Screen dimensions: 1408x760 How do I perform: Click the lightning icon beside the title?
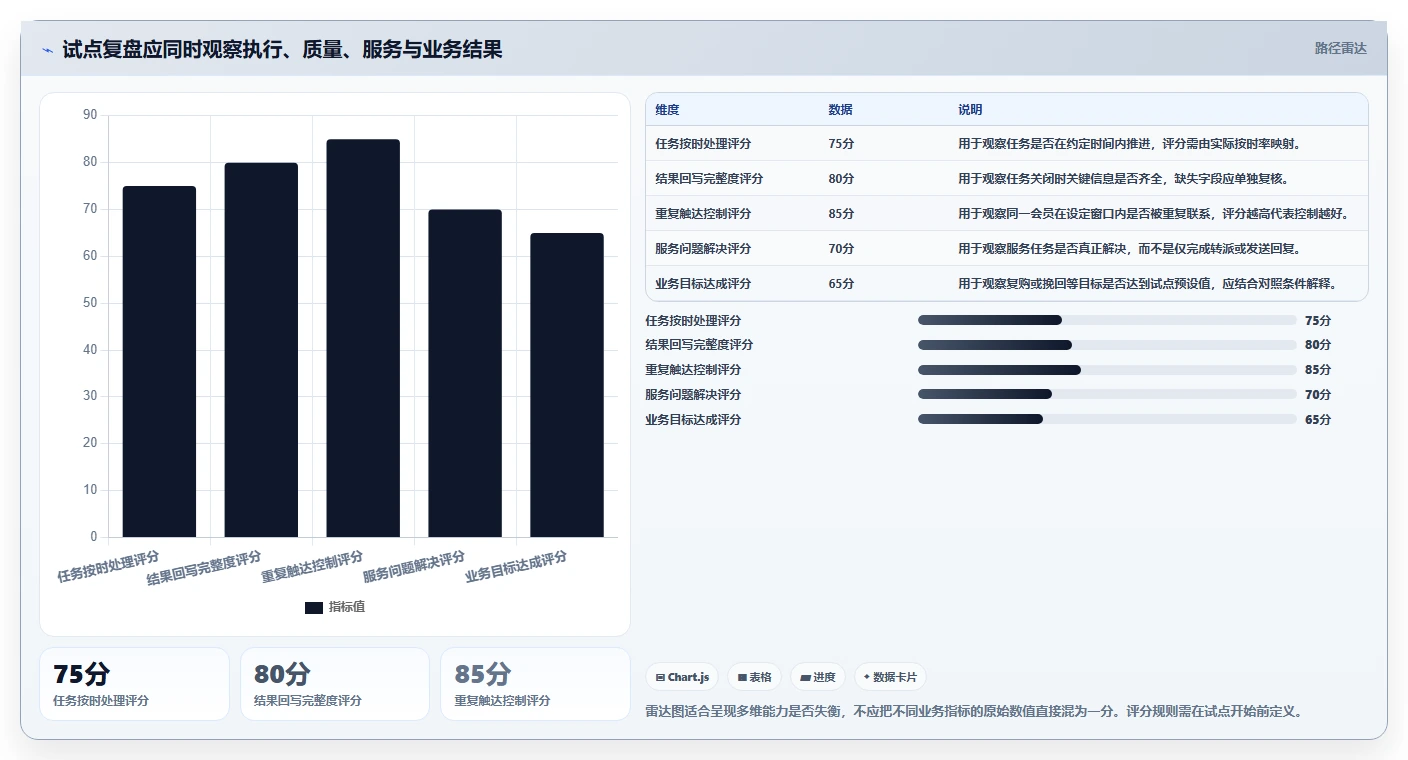pyautogui.click(x=47, y=50)
